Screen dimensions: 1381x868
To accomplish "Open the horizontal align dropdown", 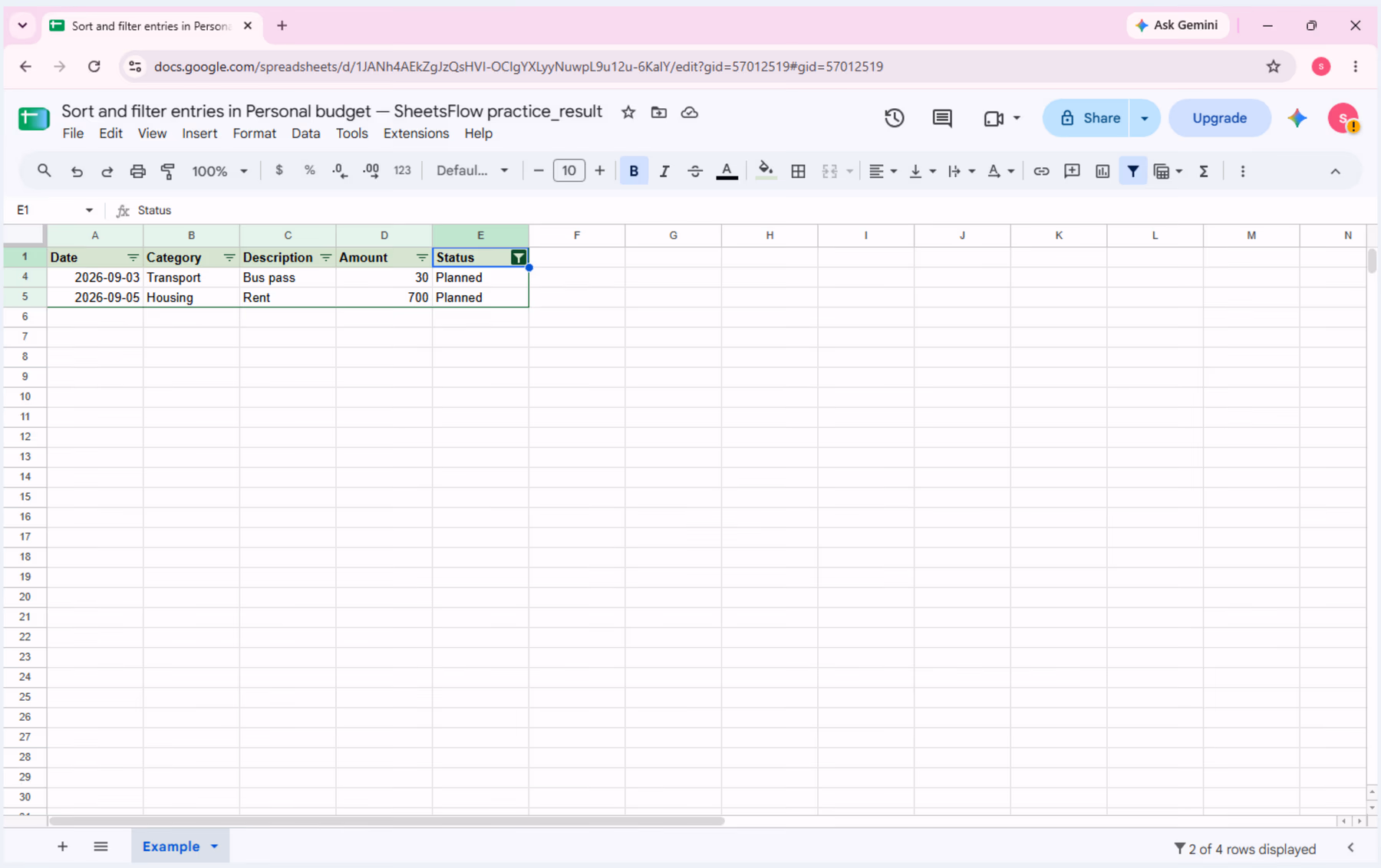I will click(x=882, y=171).
